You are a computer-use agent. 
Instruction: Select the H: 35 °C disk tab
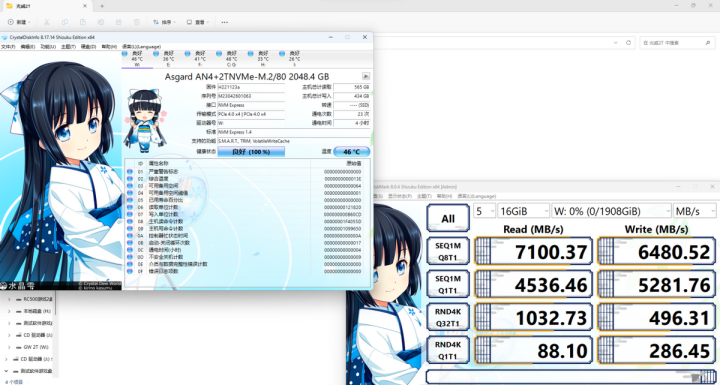(x=263, y=59)
